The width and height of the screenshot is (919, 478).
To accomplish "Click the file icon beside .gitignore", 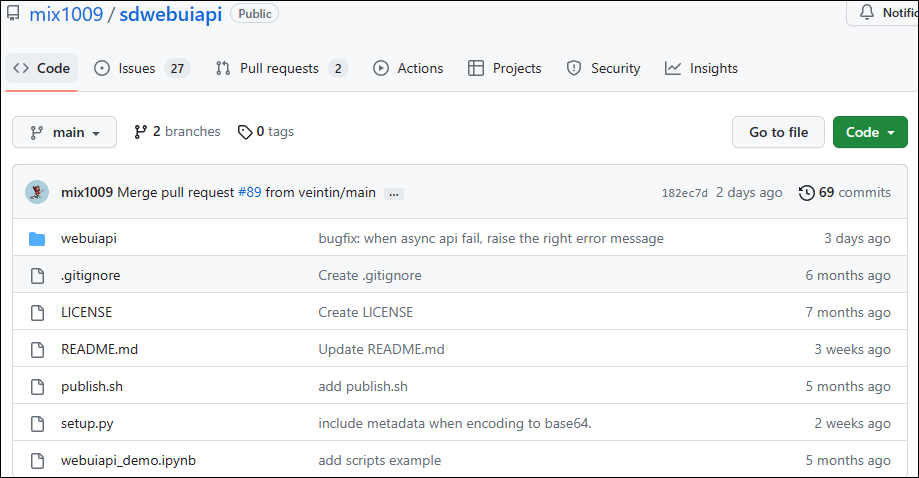I will (x=37, y=275).
